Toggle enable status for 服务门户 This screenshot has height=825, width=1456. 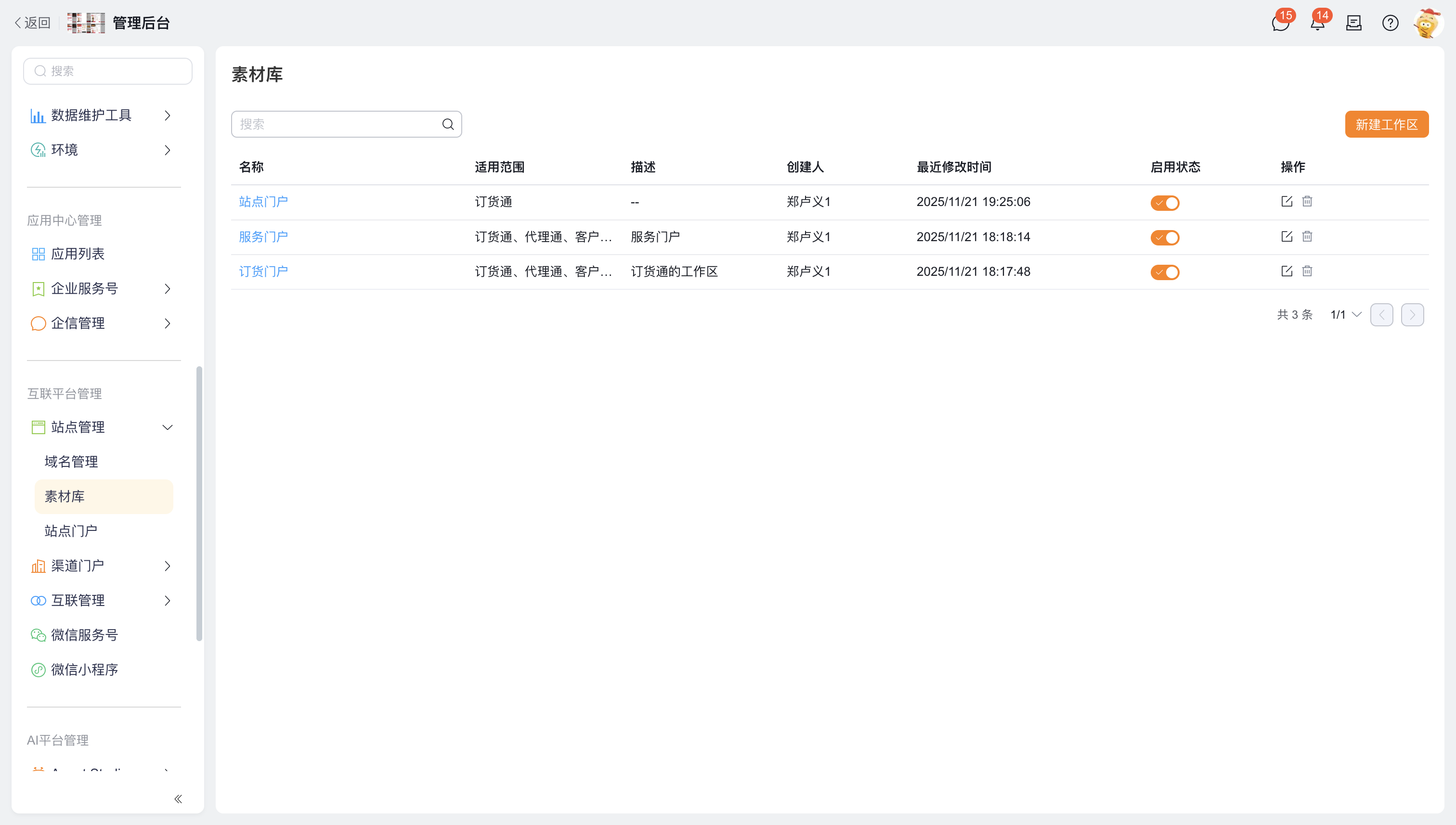1165,237
